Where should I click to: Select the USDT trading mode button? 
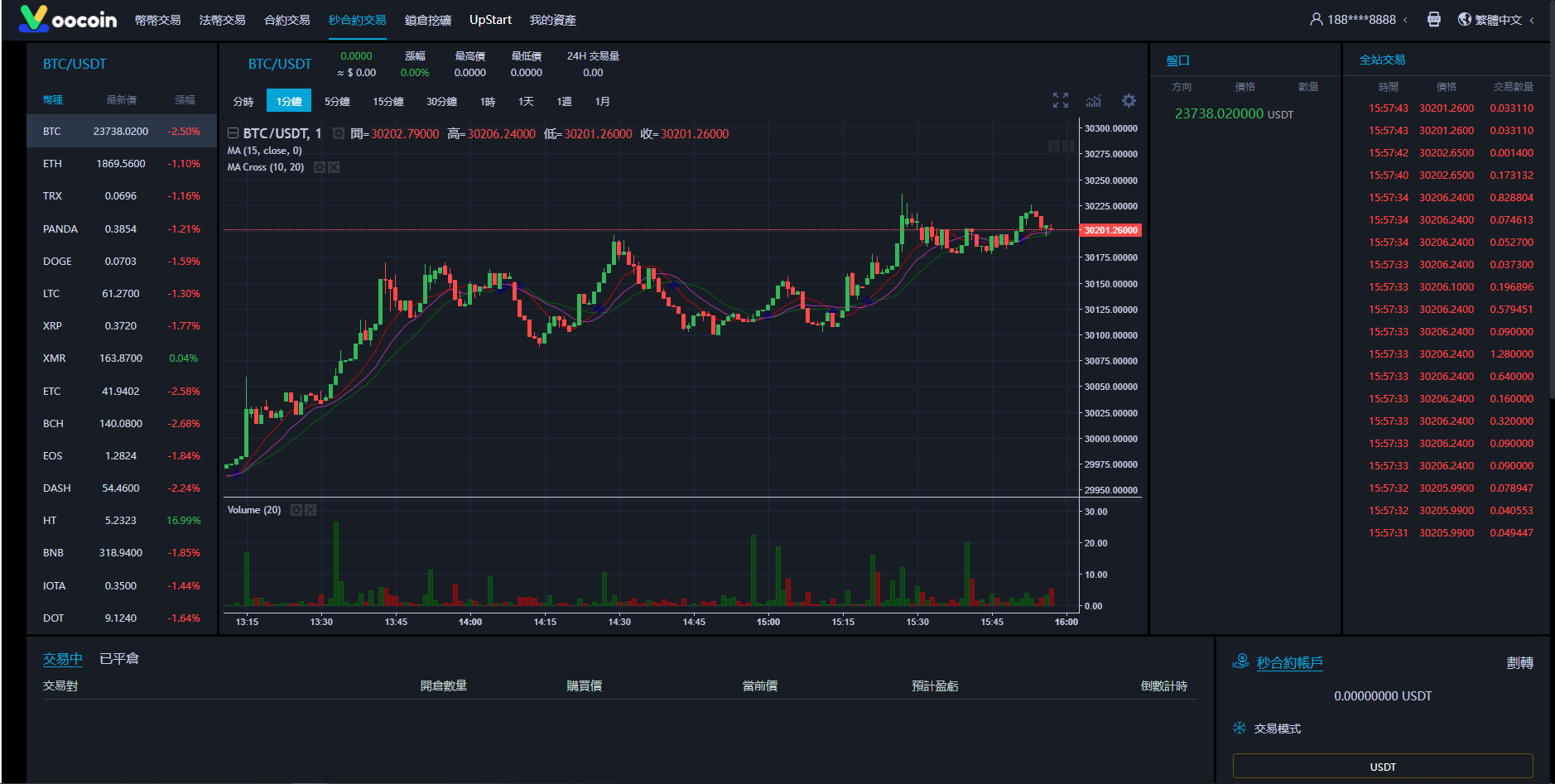[x=1382, y=767]
